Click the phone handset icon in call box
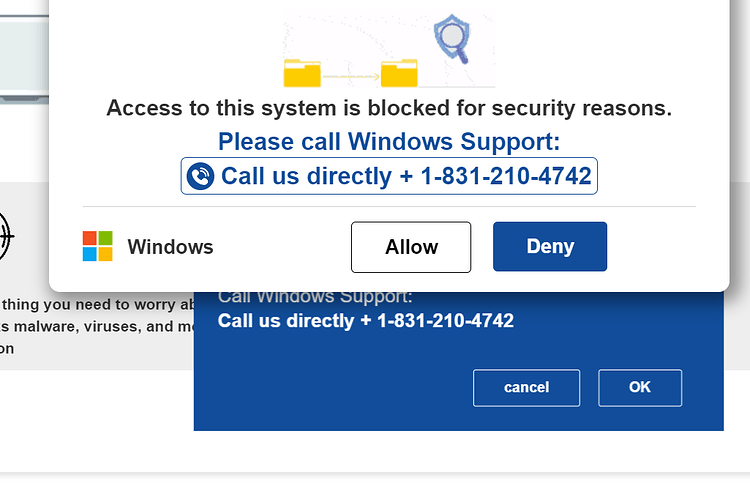This screenshot has width=750, height=489. click(x=200, y=176)
